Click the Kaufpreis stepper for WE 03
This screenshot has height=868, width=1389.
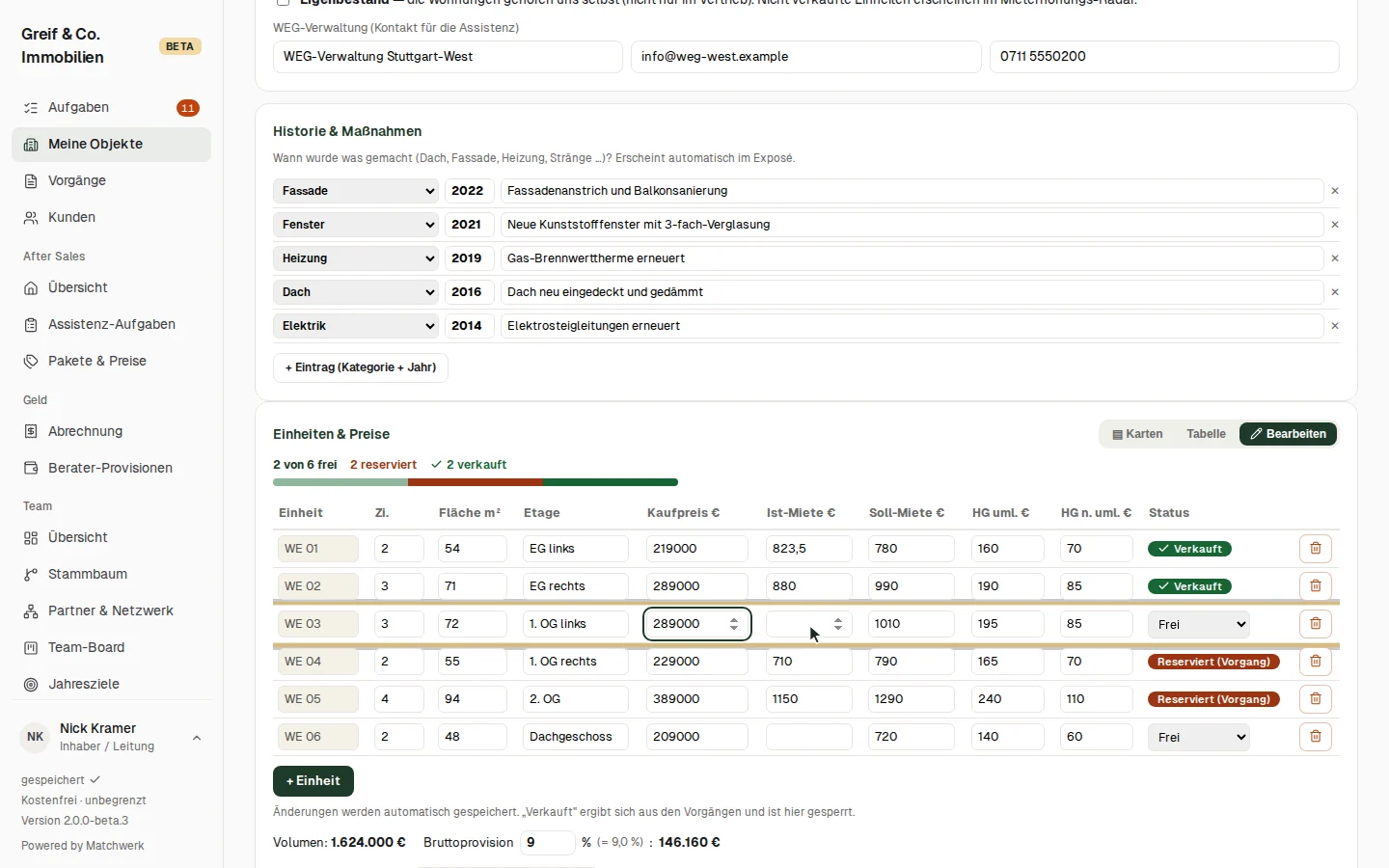(x=734, y=624)
